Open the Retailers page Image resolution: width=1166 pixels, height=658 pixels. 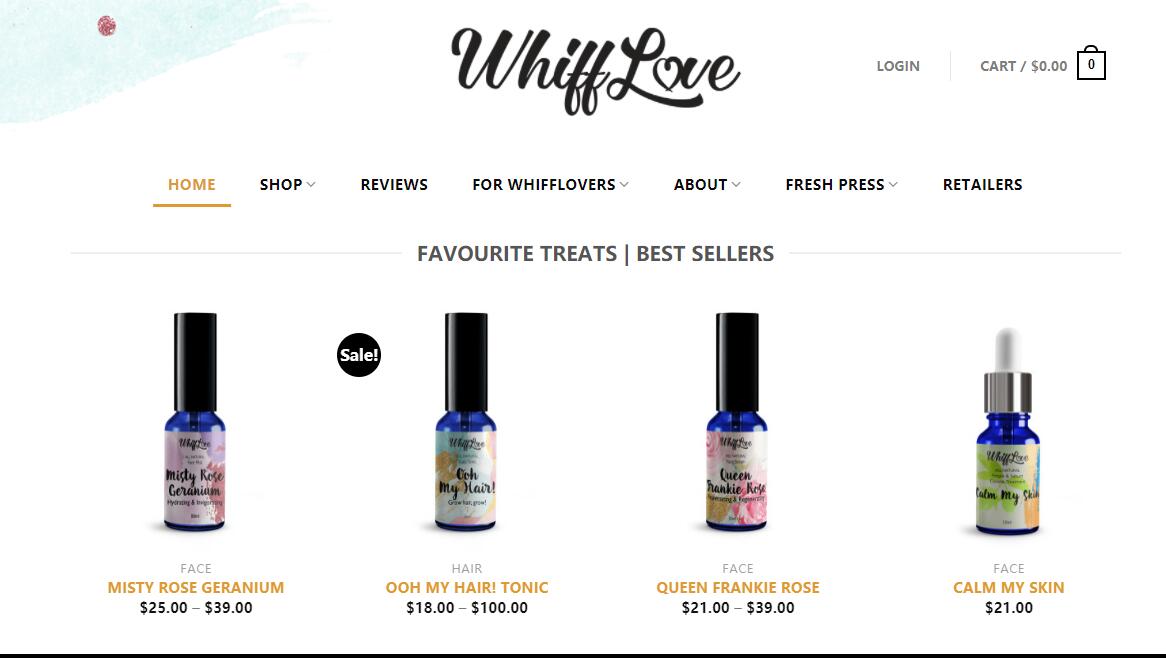click(982, 184)
